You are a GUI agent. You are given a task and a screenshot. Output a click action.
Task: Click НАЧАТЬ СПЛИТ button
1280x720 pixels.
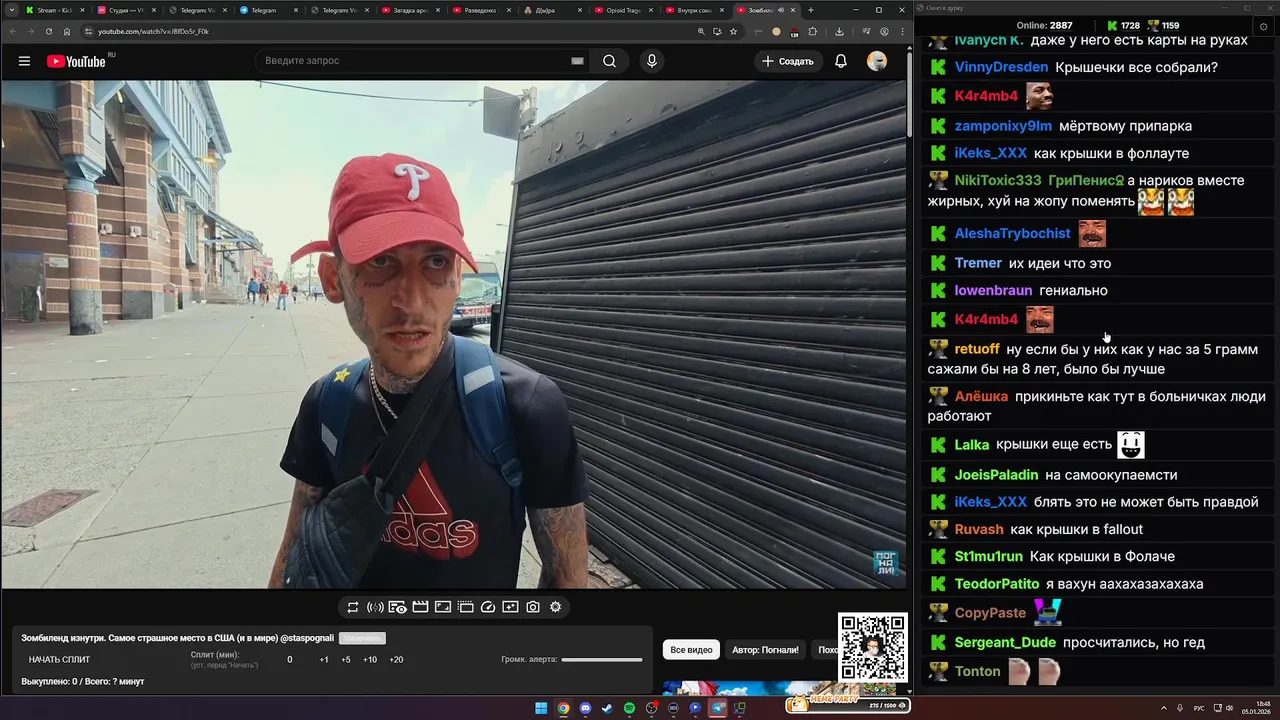[x=59, y=660]
